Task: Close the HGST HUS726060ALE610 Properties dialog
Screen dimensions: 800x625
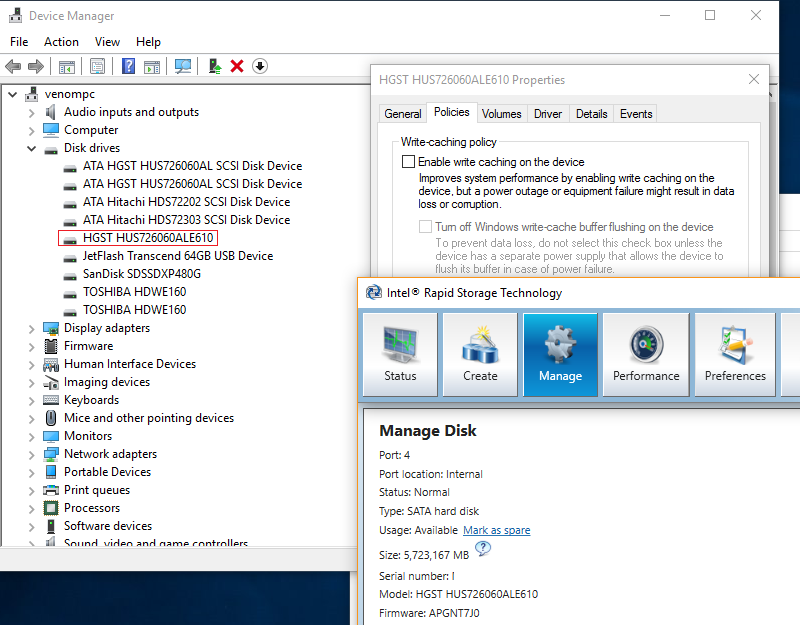Action: [754, 79]
